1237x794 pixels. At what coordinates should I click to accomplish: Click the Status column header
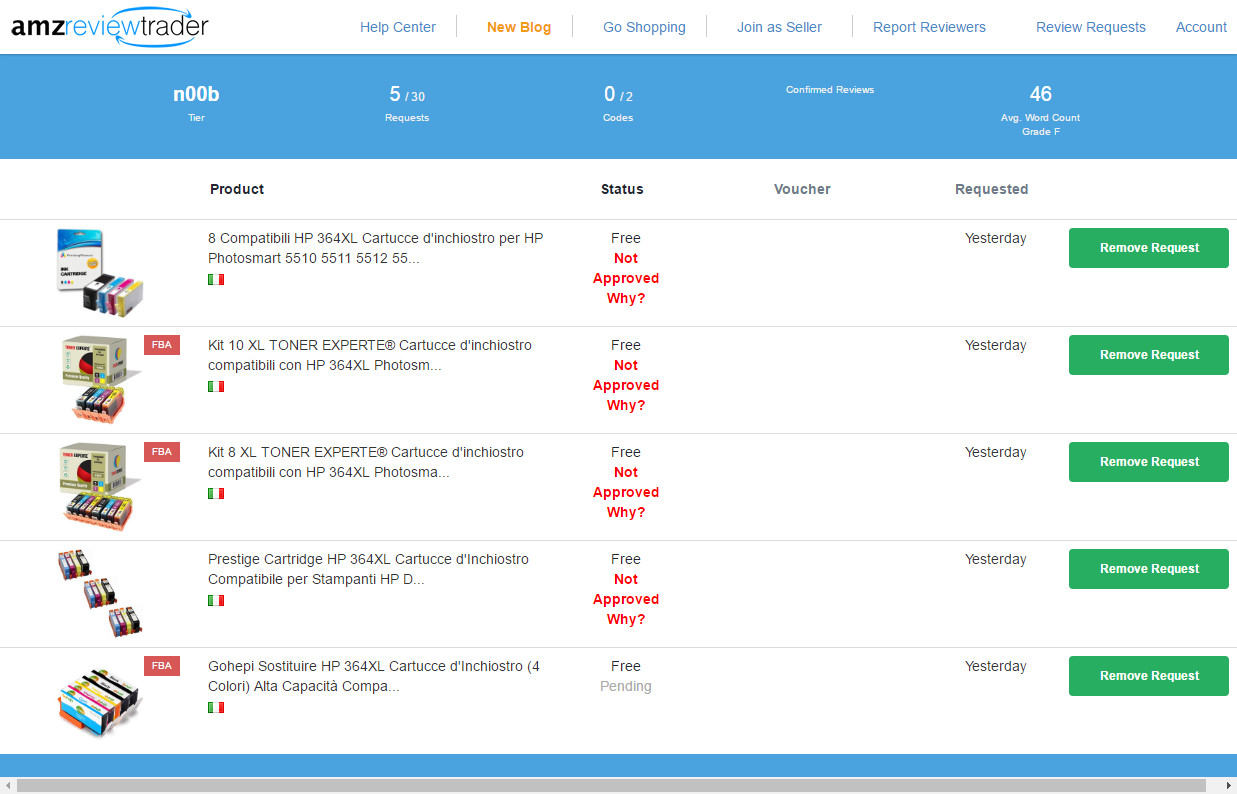tap(622, 189)
